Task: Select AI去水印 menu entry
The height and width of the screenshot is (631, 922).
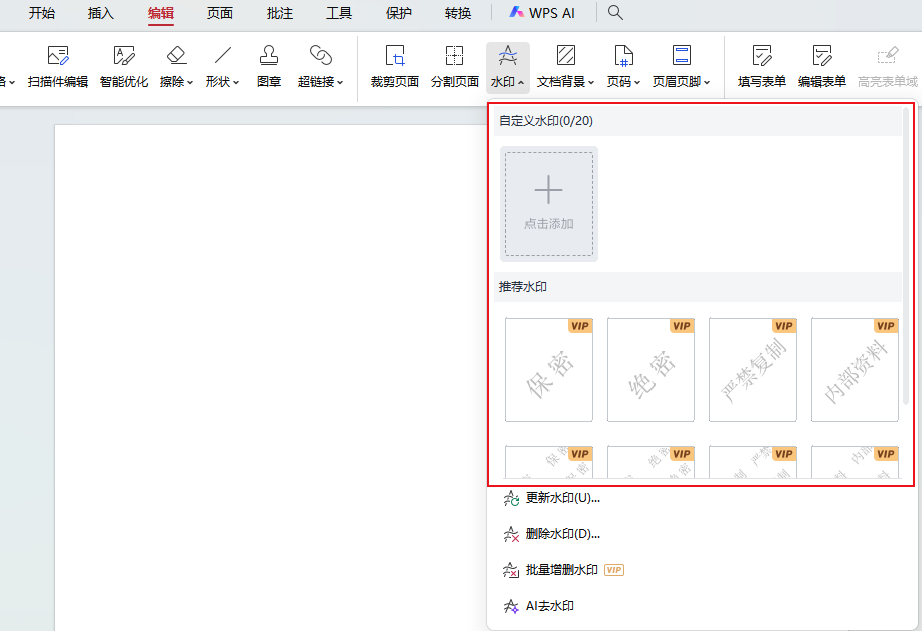Action: pyautogui.click(x=538, y=606)
